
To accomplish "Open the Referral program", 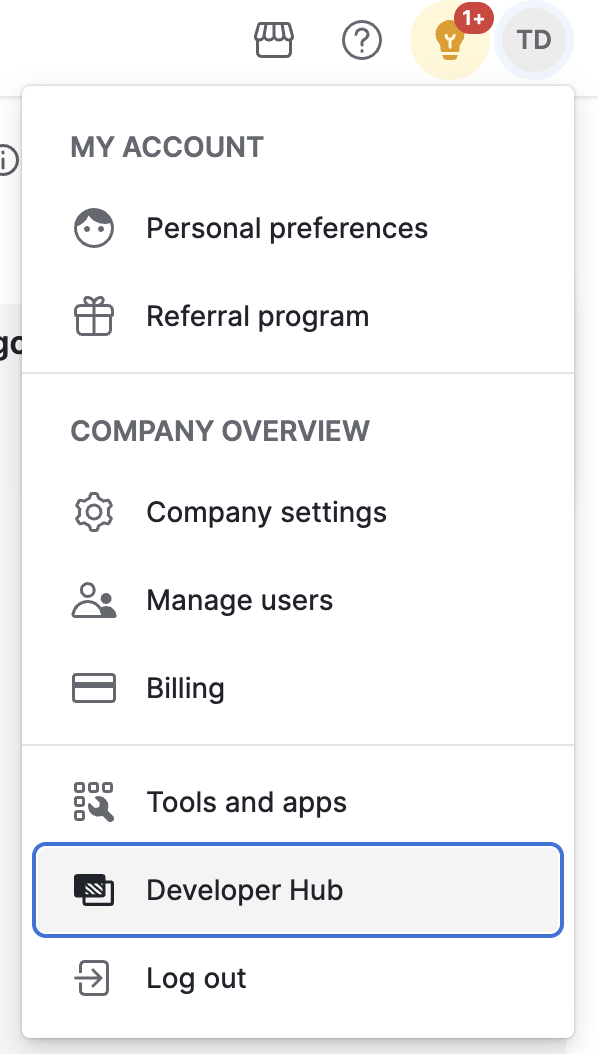I will point(257,316).
